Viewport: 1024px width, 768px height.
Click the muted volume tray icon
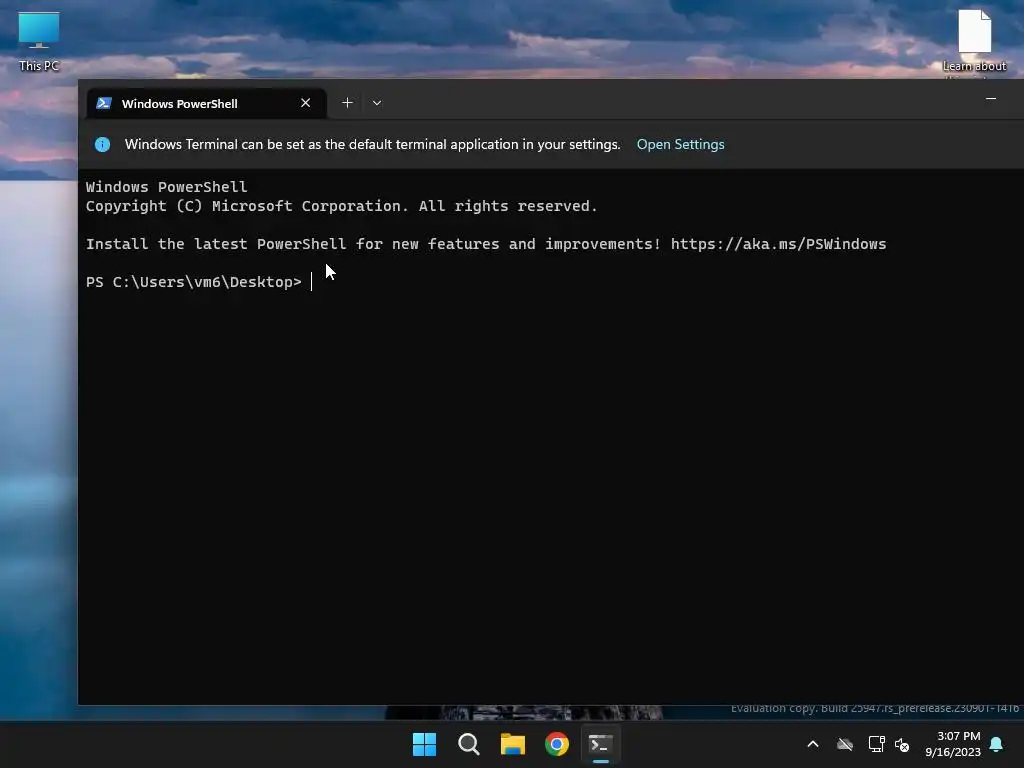tap(902, 744)
